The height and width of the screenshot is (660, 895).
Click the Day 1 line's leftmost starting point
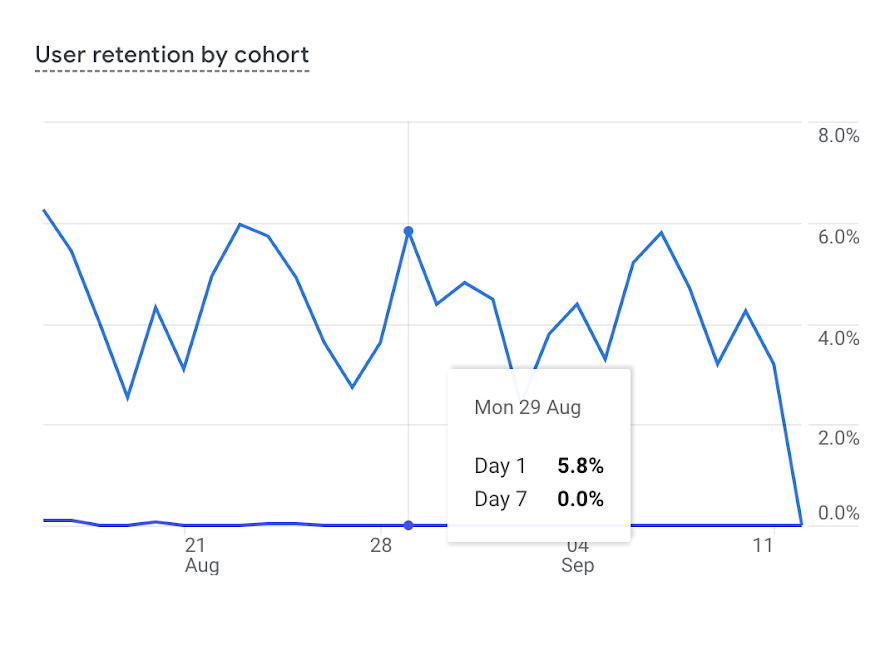point(44,210)
